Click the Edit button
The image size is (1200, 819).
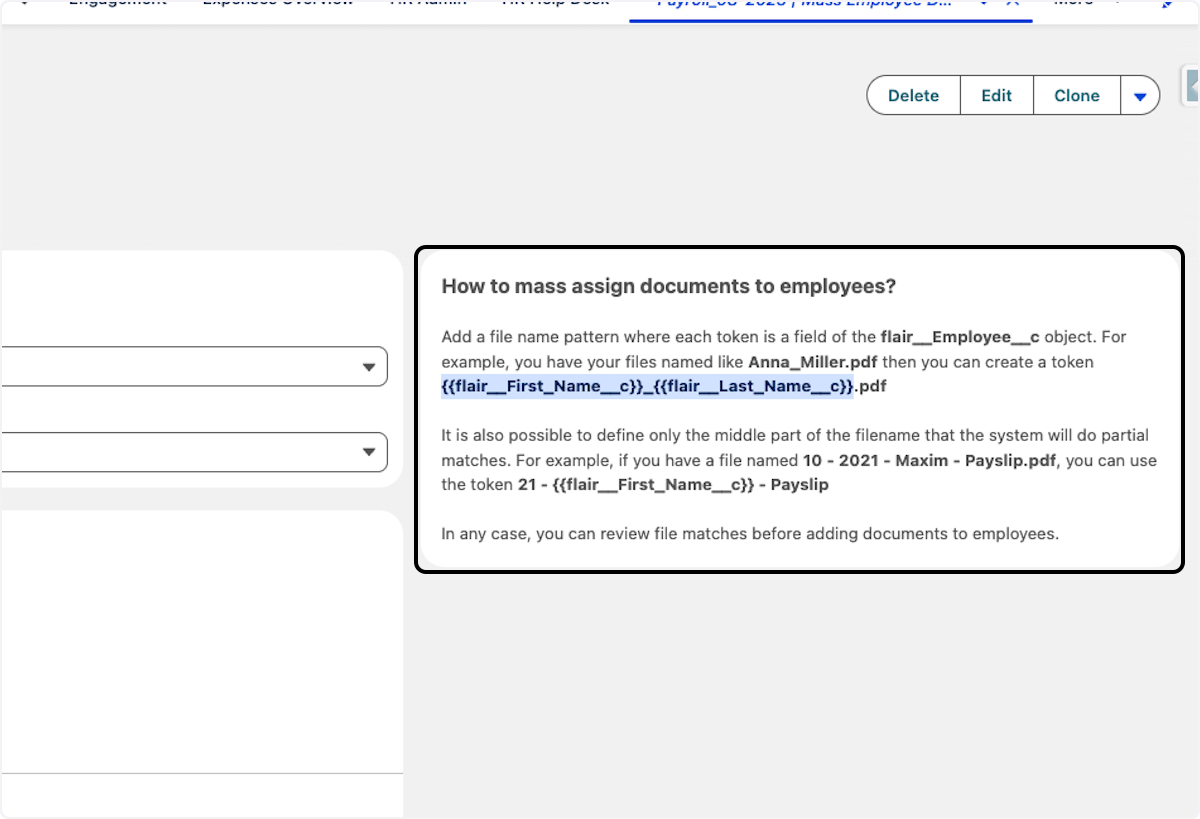point(996,95)
